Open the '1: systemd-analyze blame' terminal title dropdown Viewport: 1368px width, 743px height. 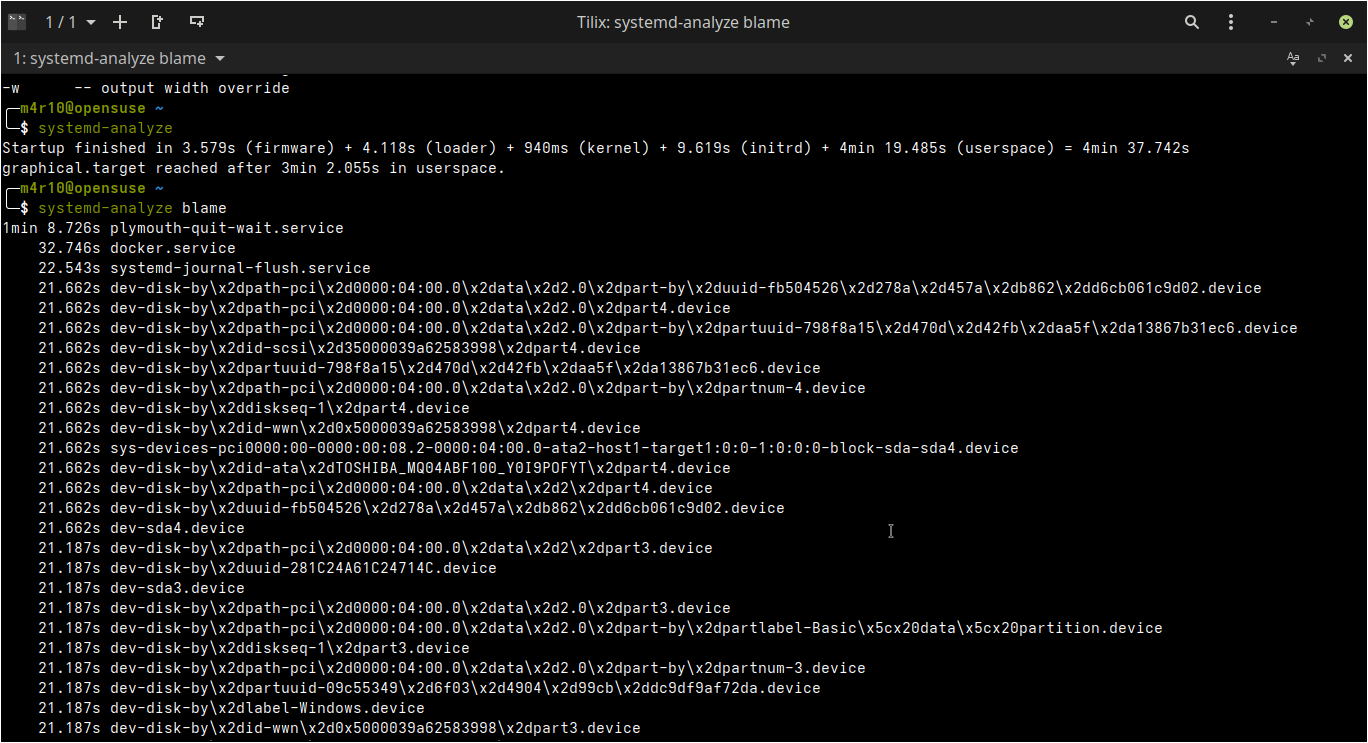(x=119, y=58)
